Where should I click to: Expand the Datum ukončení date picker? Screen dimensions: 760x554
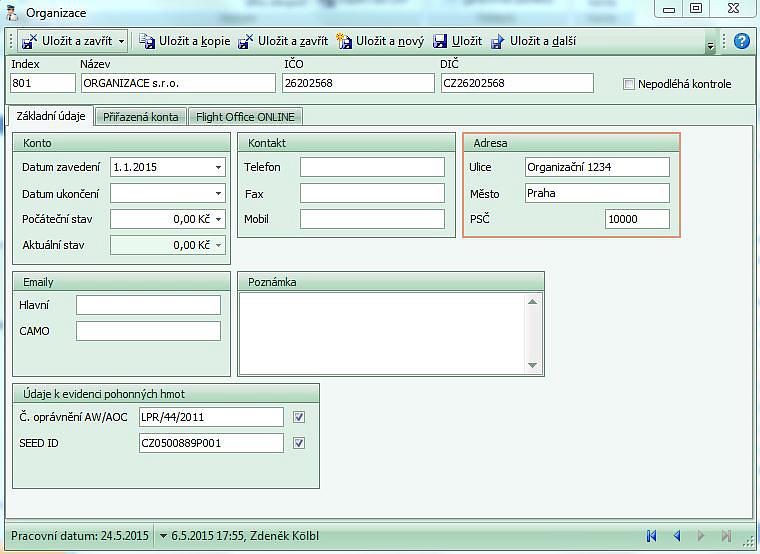(218, 193)
